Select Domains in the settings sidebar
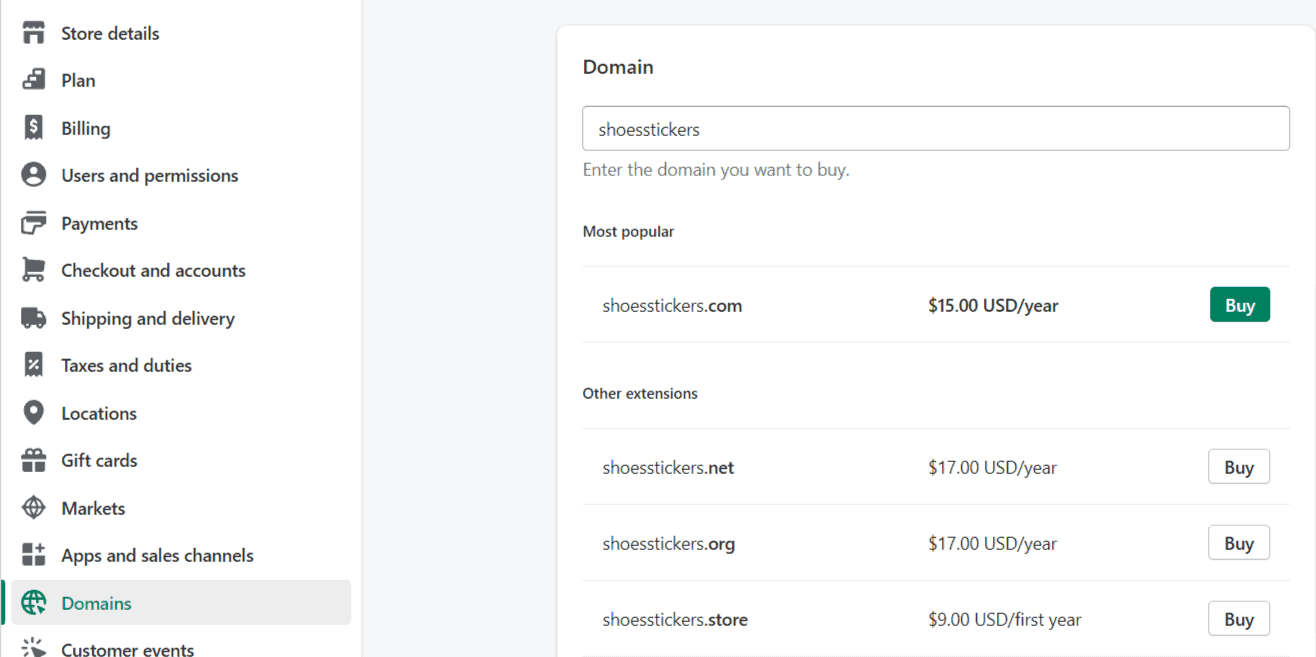This screenshot has width=1316, height=657. point(96,603)
